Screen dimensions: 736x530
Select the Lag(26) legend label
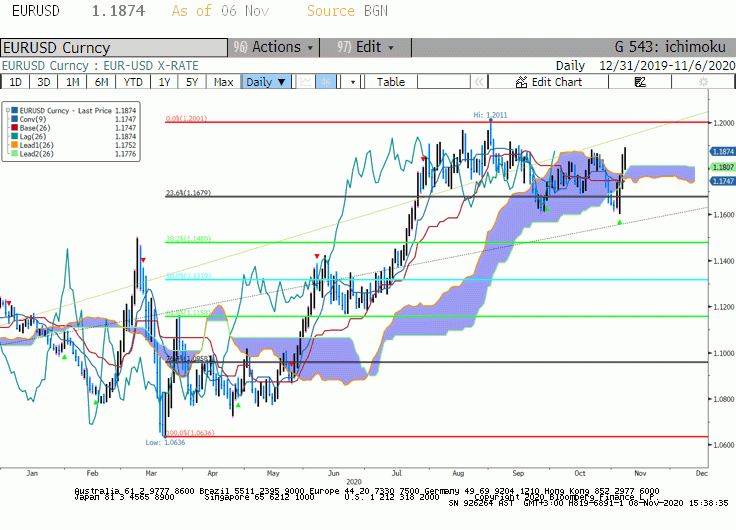[x=33, y=136]
